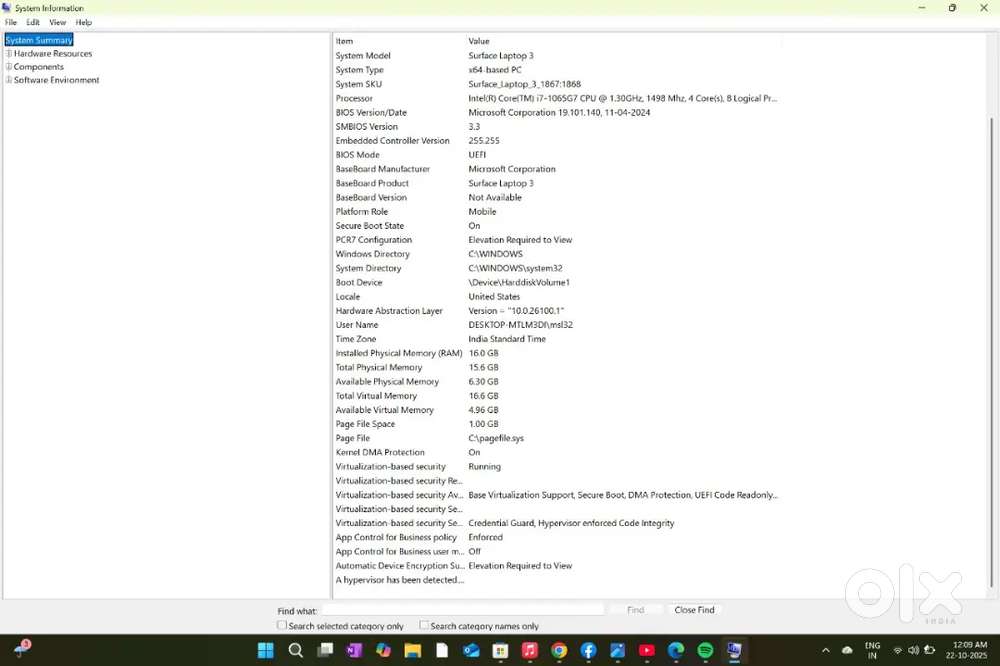Expand the Components tree node
The height and width of the screenshot is (666, 1000).
pyautogui.click(x=9, y=67)
